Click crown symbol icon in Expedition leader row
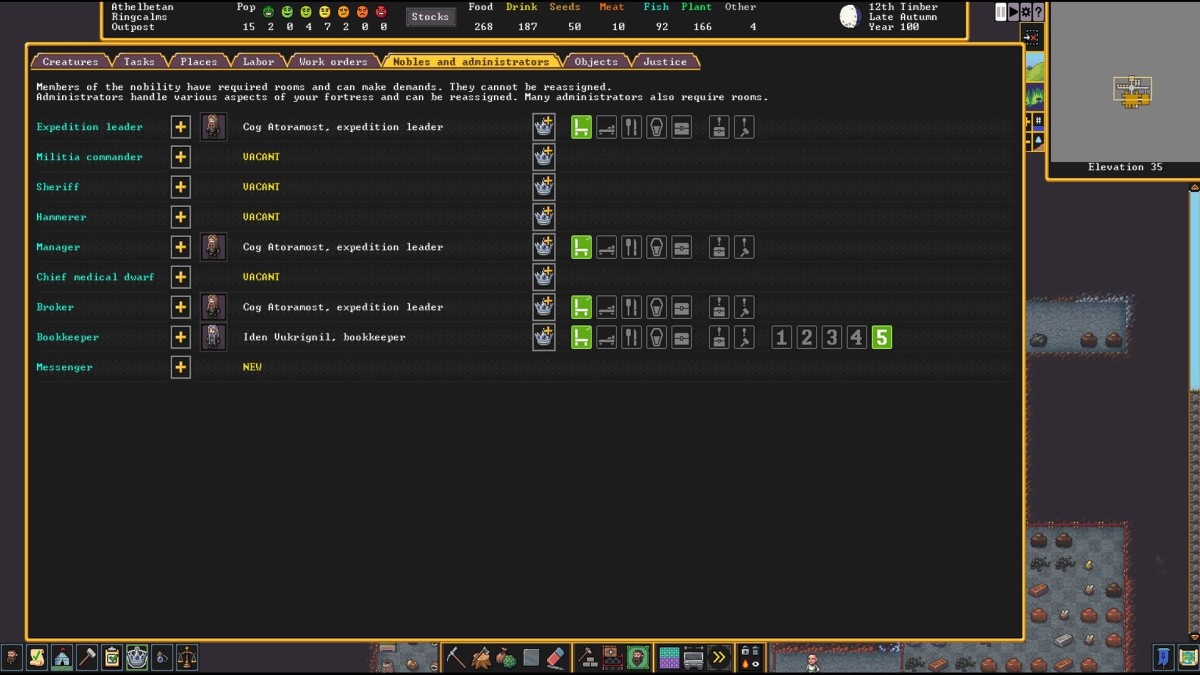The image size is (1200, 675). click(x=544, y=127)
